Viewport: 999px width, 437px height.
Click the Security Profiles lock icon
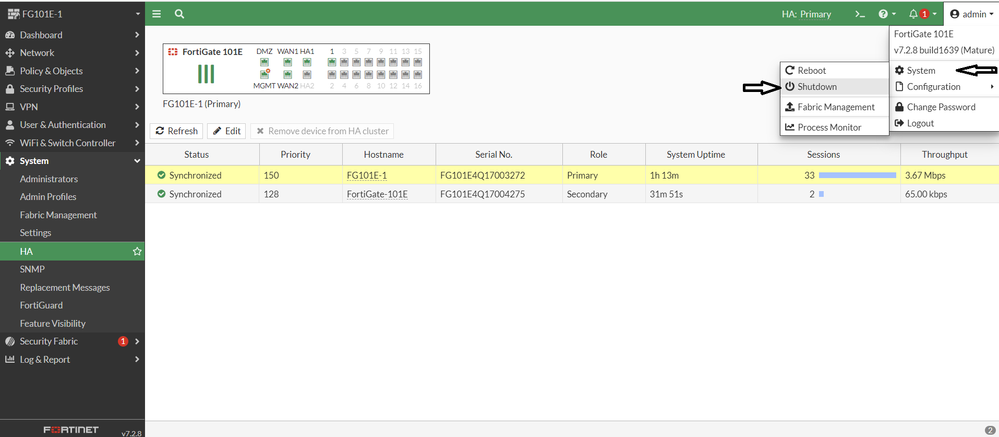coord(10,89)
